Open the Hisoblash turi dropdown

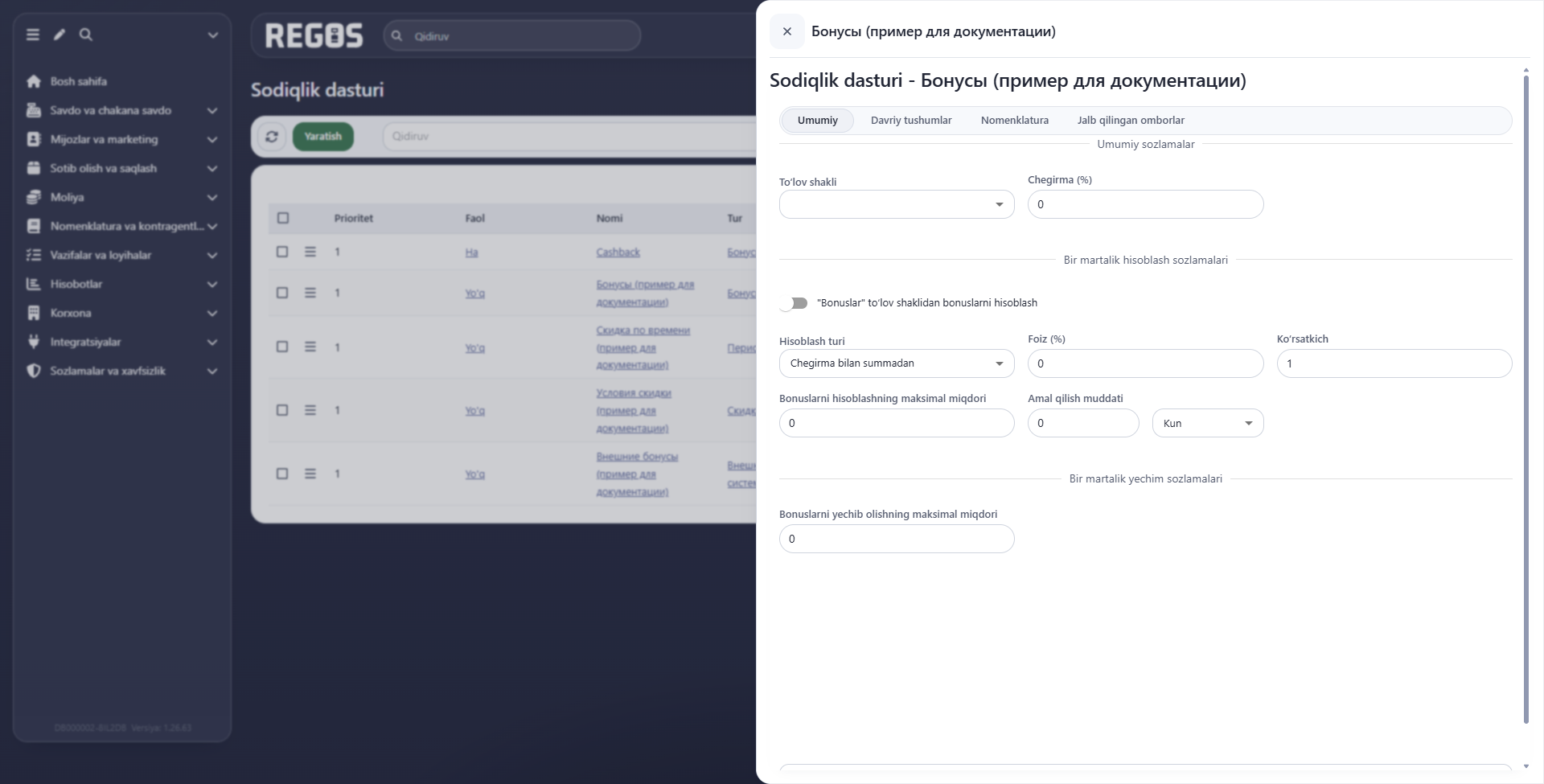tap(897, 363)
